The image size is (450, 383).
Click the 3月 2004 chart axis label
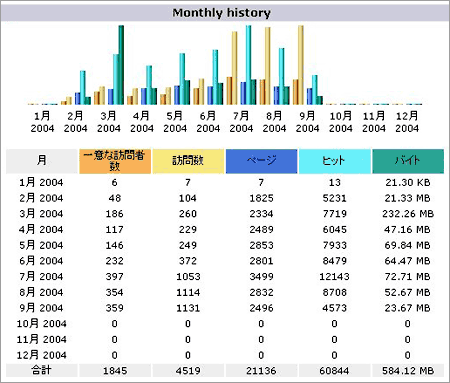pyautogui.click(x=108, y=122)
